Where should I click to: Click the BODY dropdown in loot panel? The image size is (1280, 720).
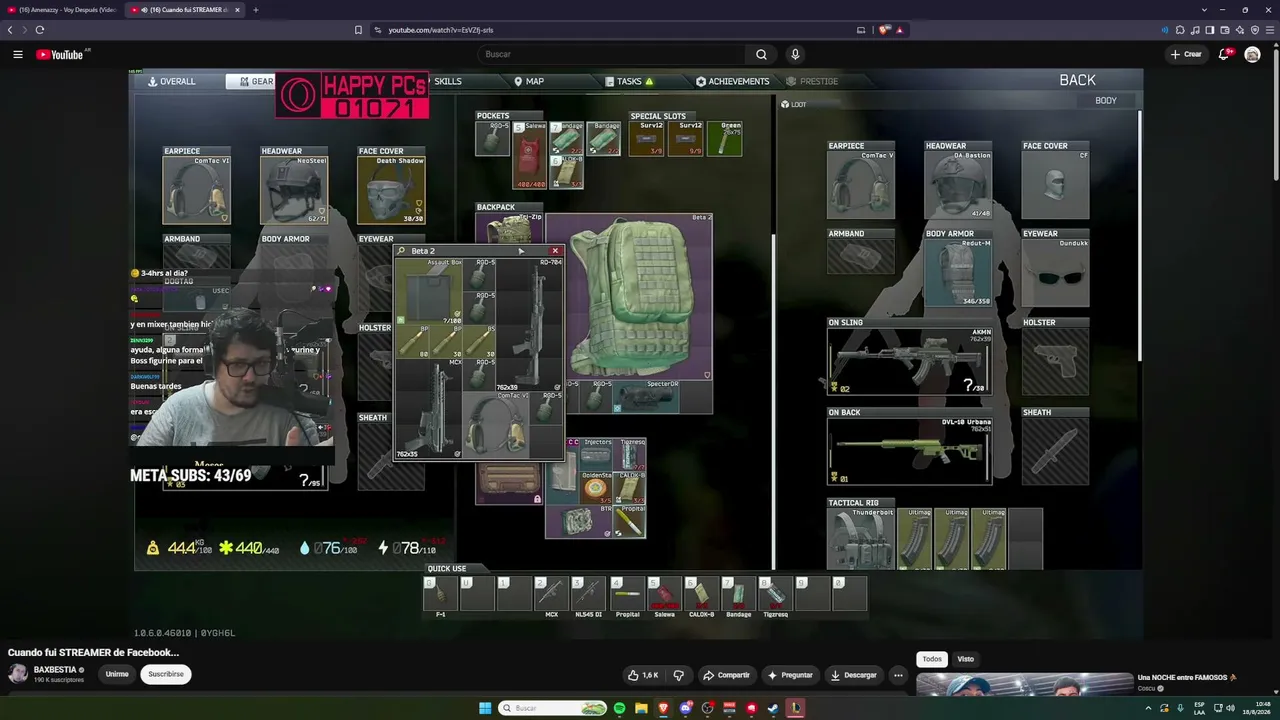(x=1106, y=100)
